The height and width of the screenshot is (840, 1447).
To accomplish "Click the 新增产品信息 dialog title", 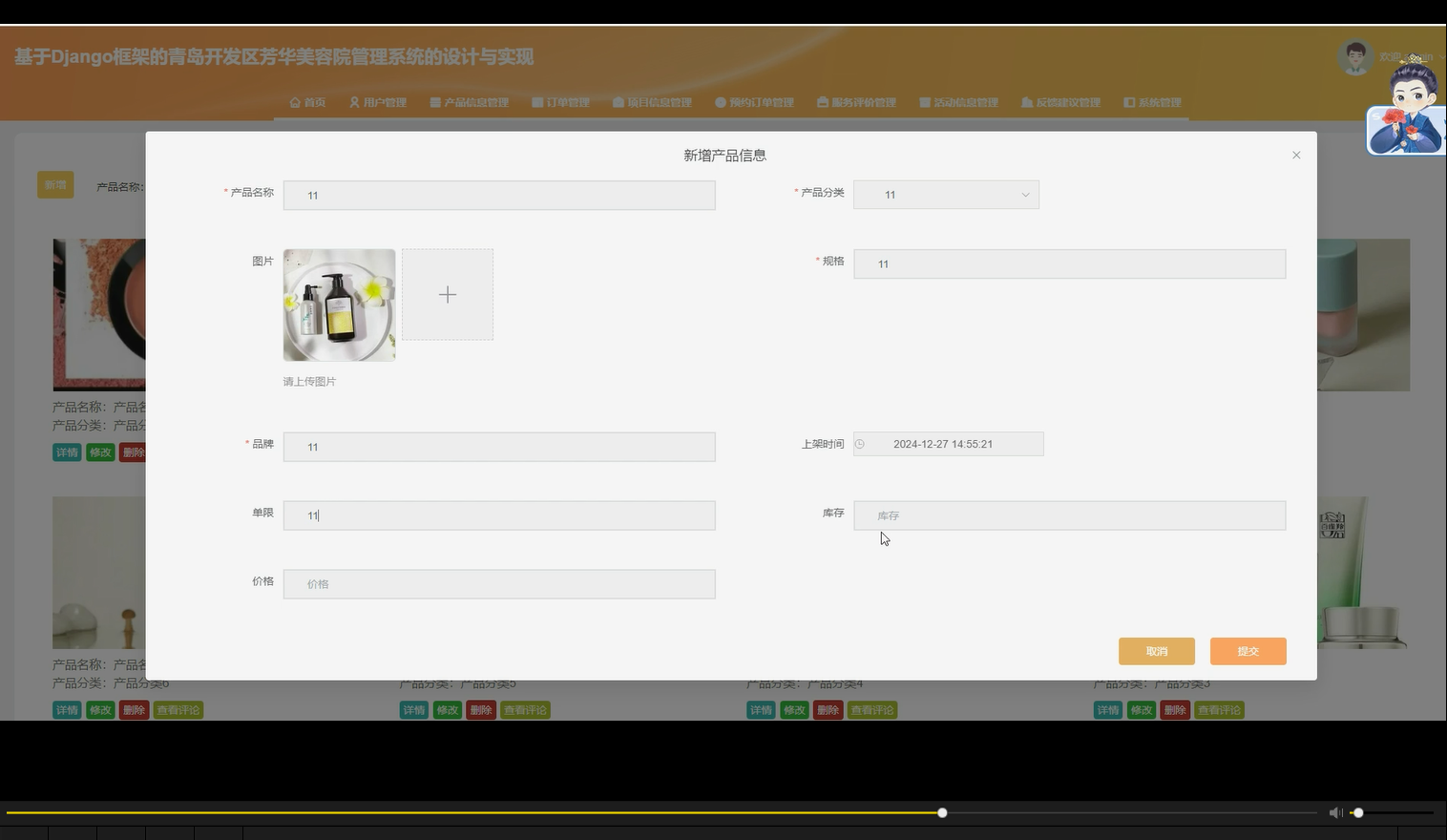I will point(724,156).
